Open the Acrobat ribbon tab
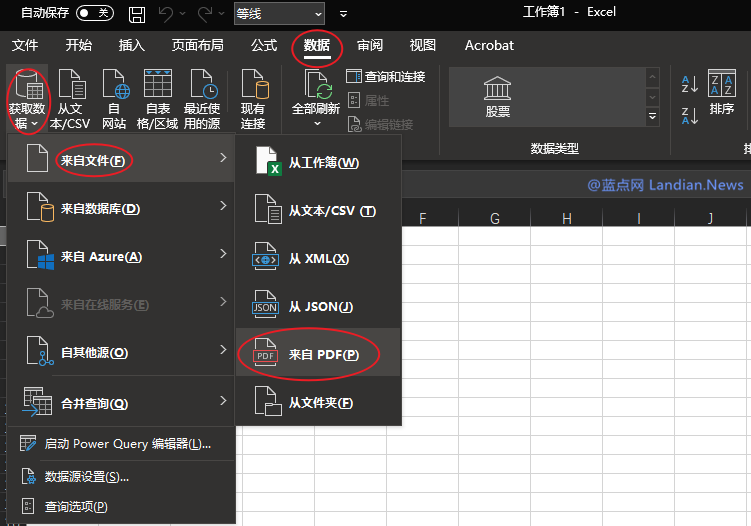The image size is (751, 526). click(x=489, y=45)
